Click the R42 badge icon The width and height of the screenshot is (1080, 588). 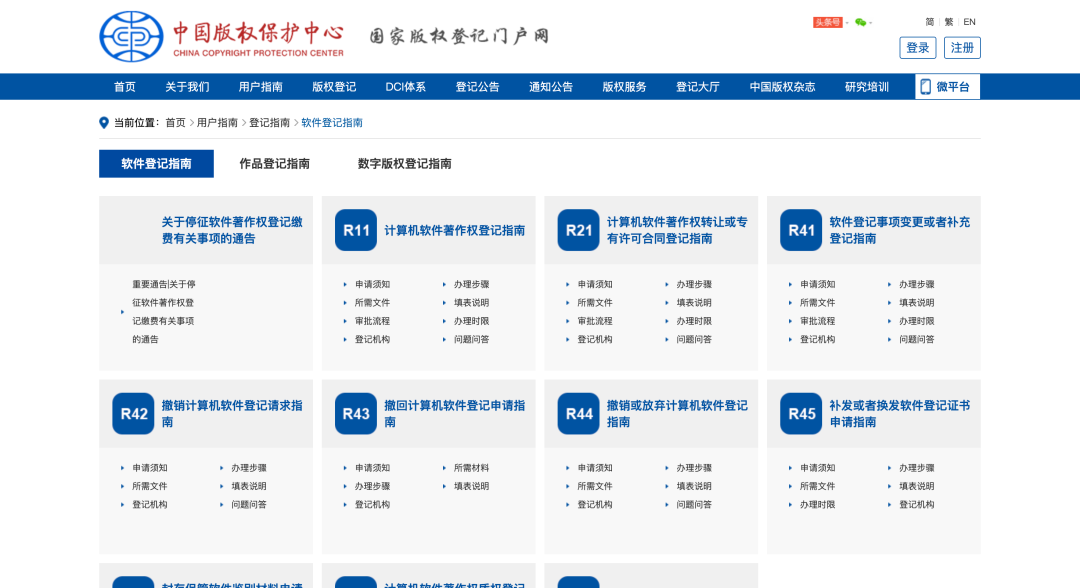(134, 414)
